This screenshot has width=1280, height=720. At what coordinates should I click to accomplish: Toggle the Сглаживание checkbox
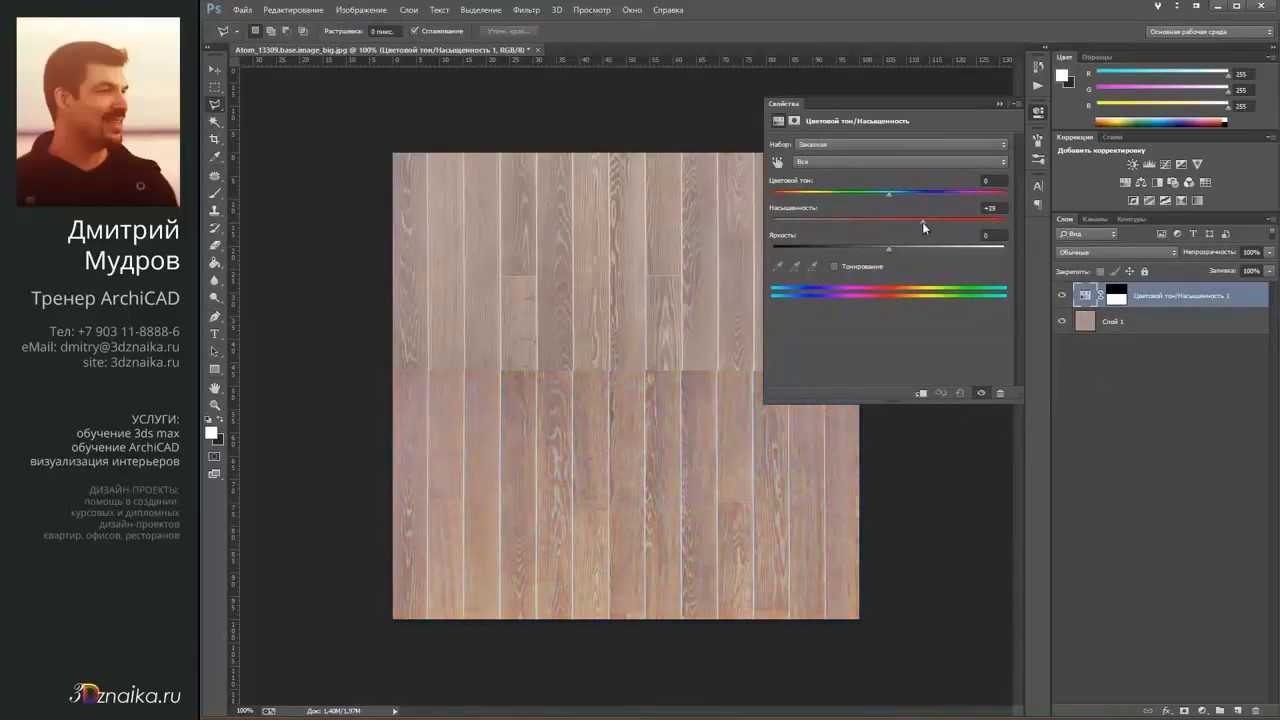pos(414,31)
